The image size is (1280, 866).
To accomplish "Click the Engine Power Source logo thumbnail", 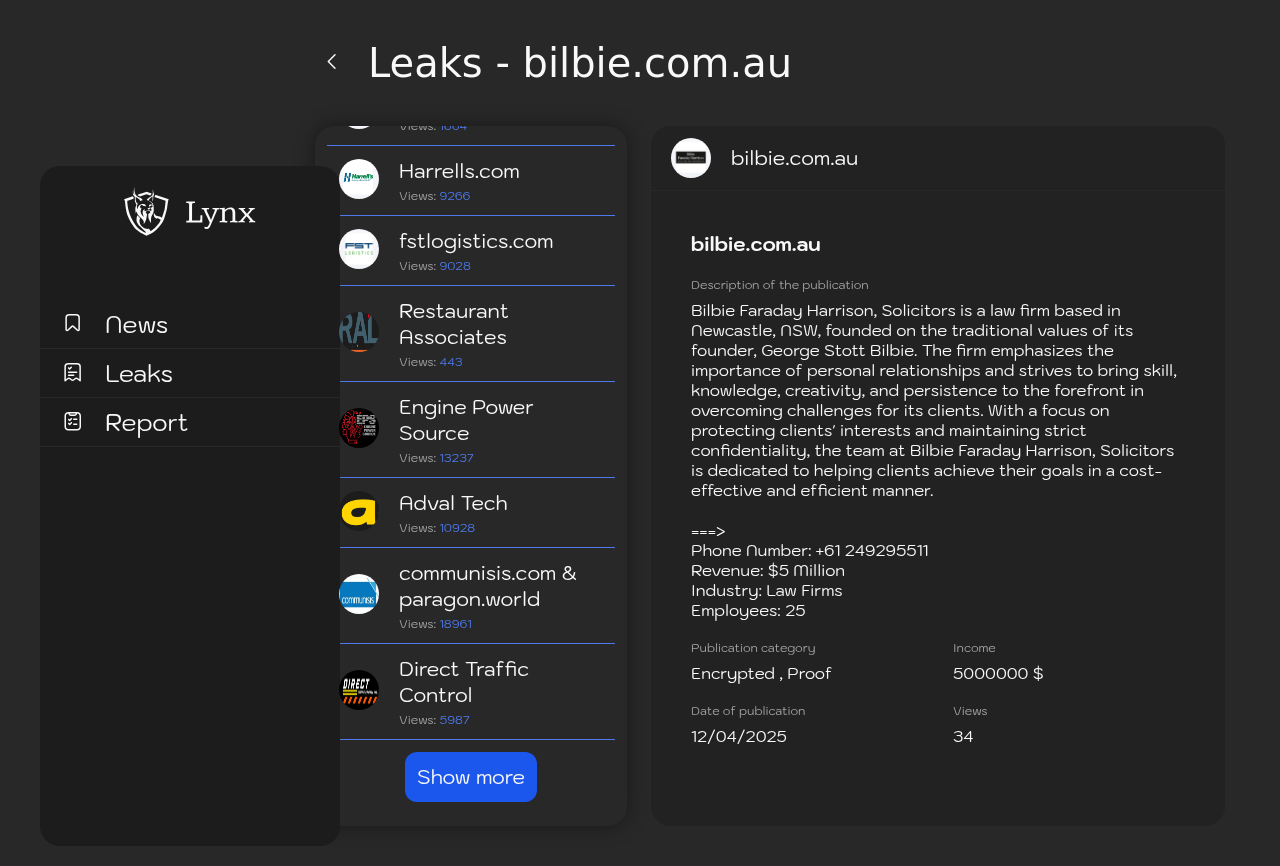I will (x=359, y=428).
